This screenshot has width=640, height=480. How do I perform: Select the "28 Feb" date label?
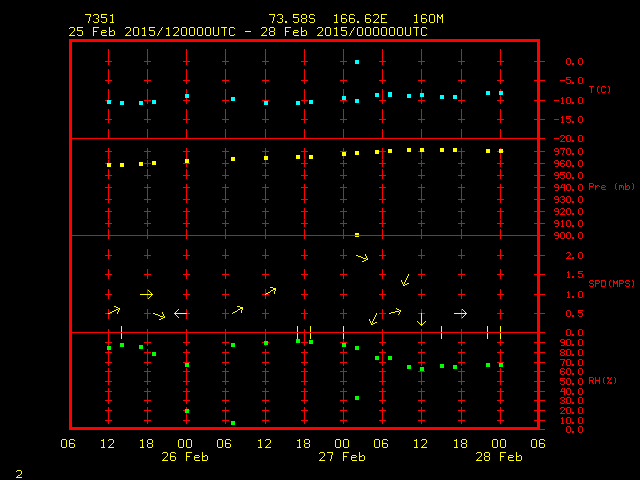pyautogui.click(x=498, y=457)
